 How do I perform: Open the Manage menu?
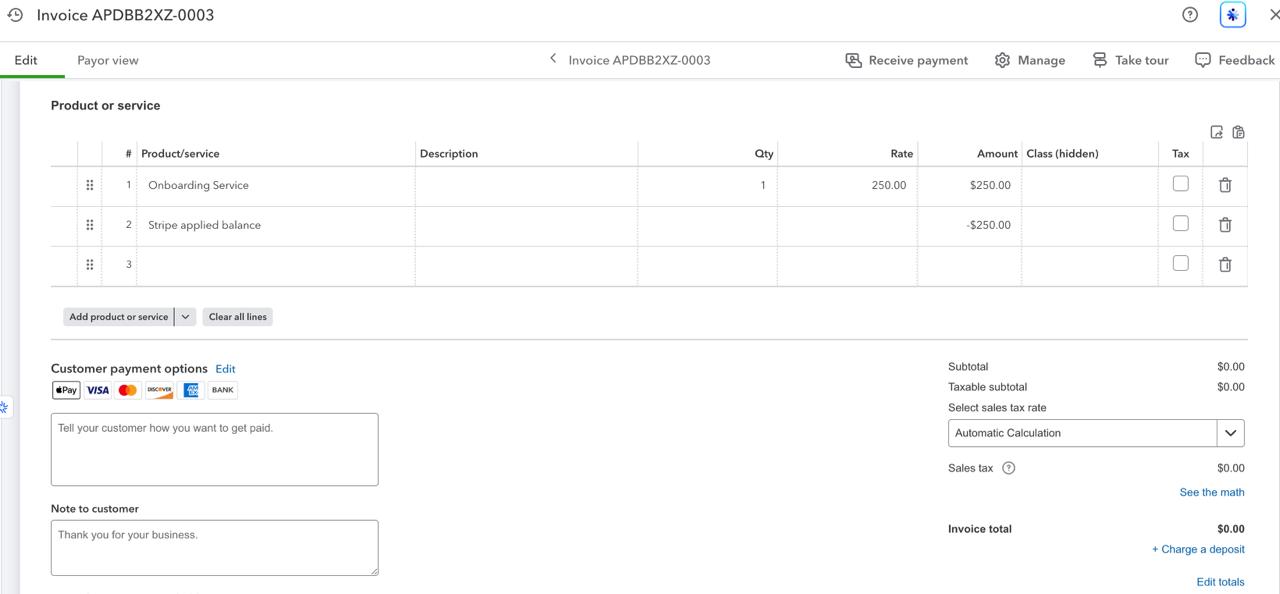1030,60
